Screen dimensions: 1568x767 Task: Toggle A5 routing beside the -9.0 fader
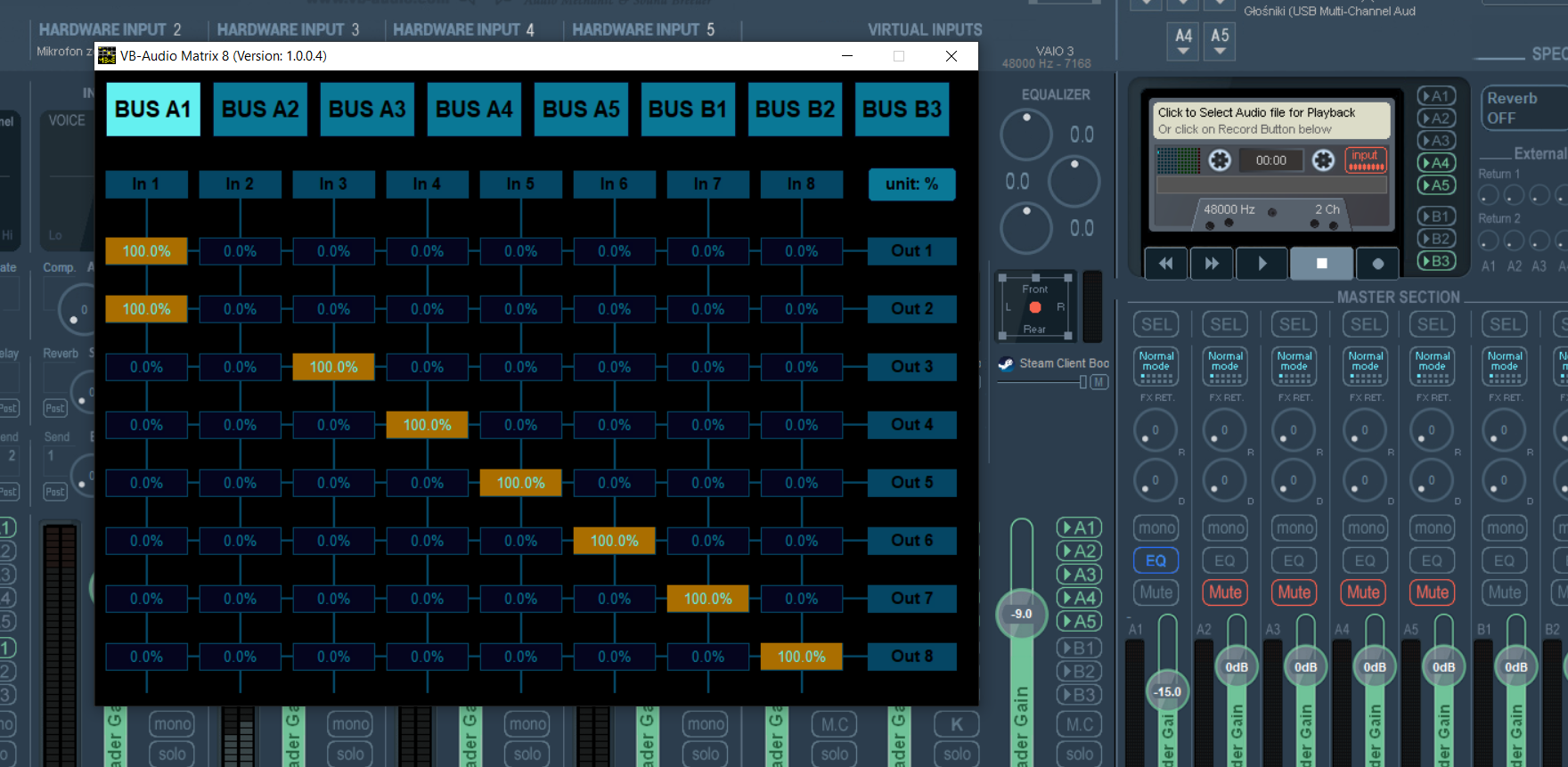pos(1079,622)
